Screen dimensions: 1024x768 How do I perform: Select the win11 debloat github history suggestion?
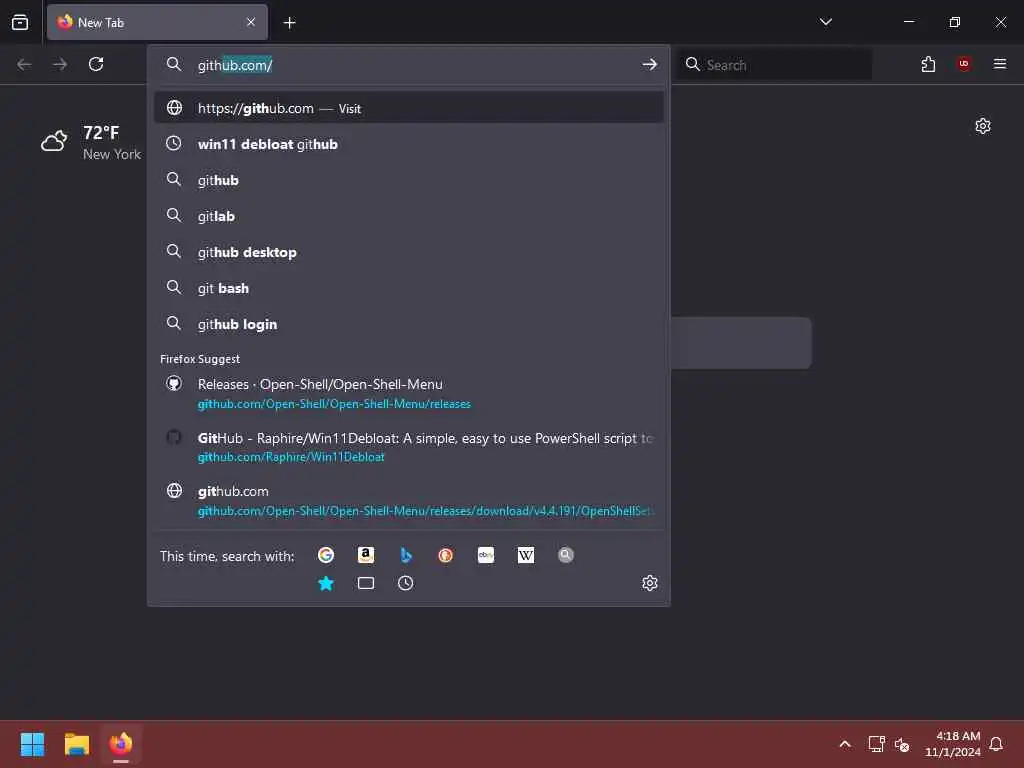coord(408,144)
